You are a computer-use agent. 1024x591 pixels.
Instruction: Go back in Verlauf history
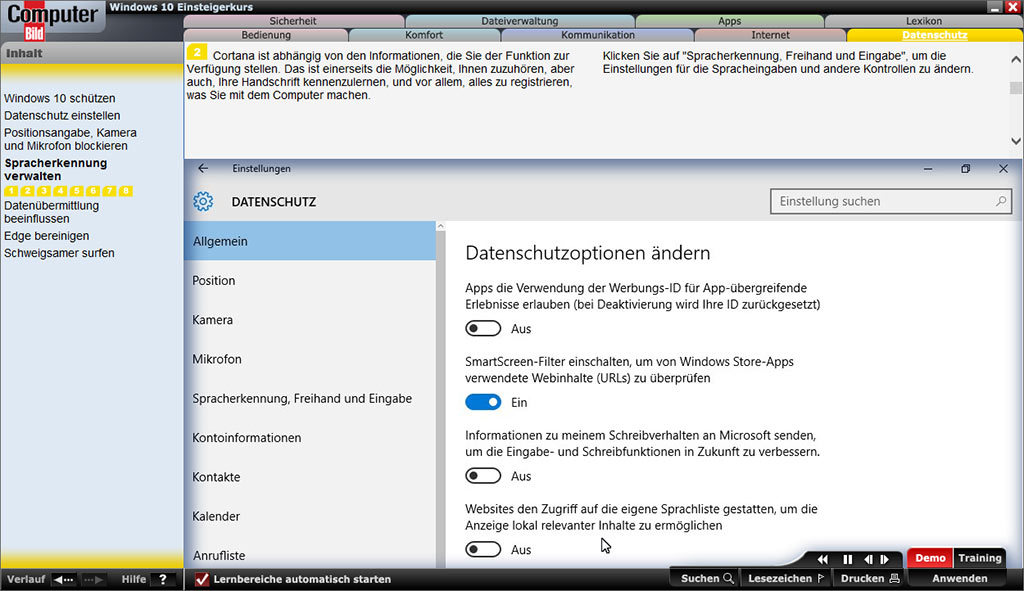[x=64, y=579]
